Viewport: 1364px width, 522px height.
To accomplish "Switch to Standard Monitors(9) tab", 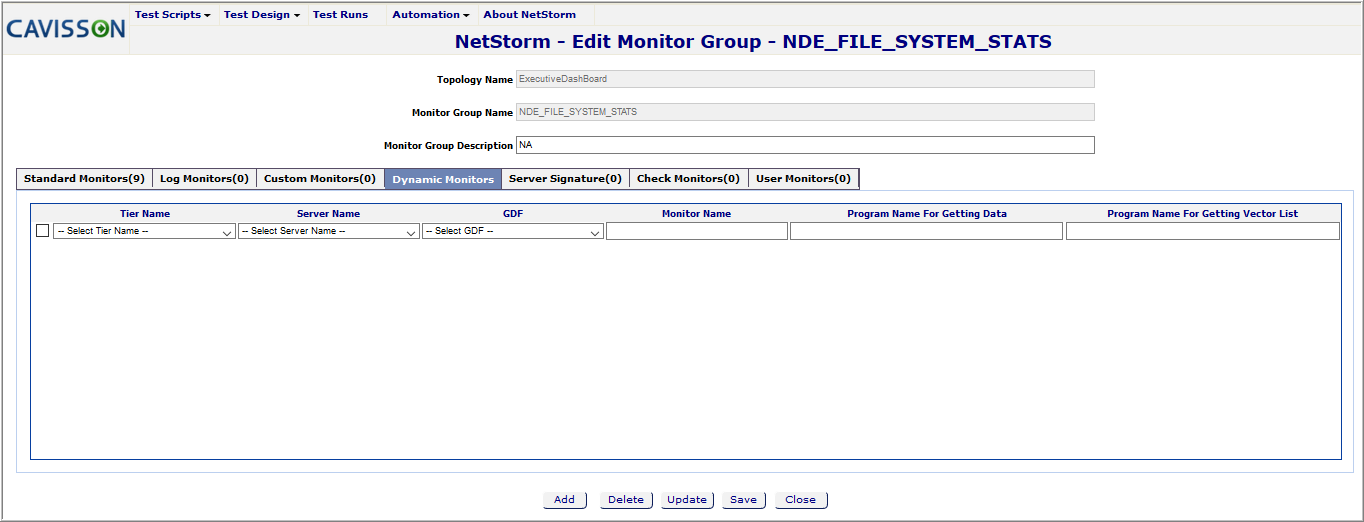I will [x=84, y=178].
